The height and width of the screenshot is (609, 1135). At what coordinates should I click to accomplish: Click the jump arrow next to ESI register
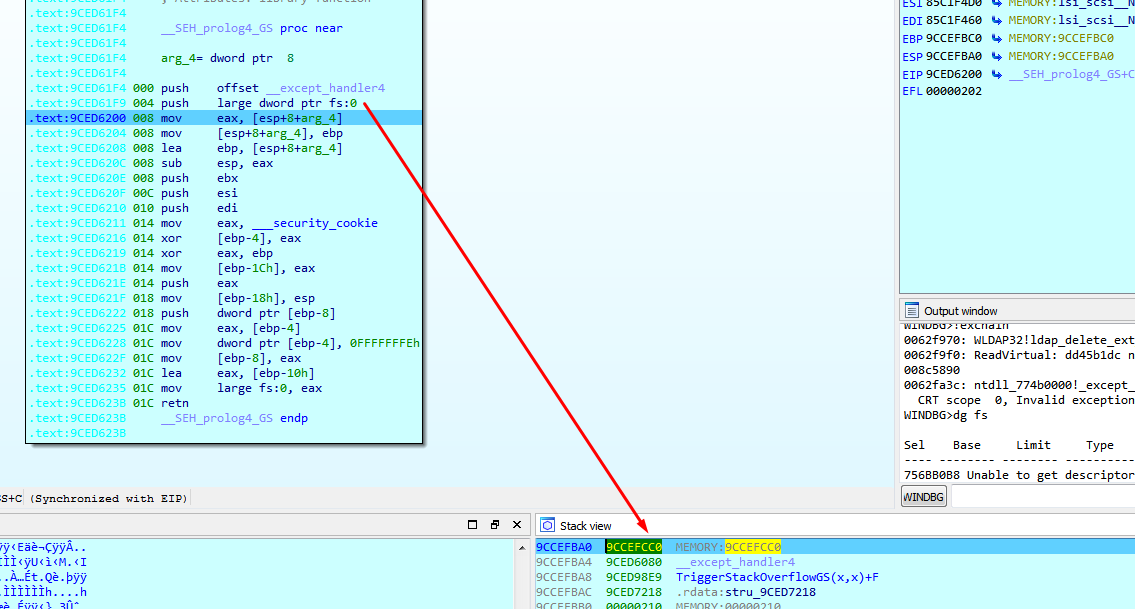[997, 2]
